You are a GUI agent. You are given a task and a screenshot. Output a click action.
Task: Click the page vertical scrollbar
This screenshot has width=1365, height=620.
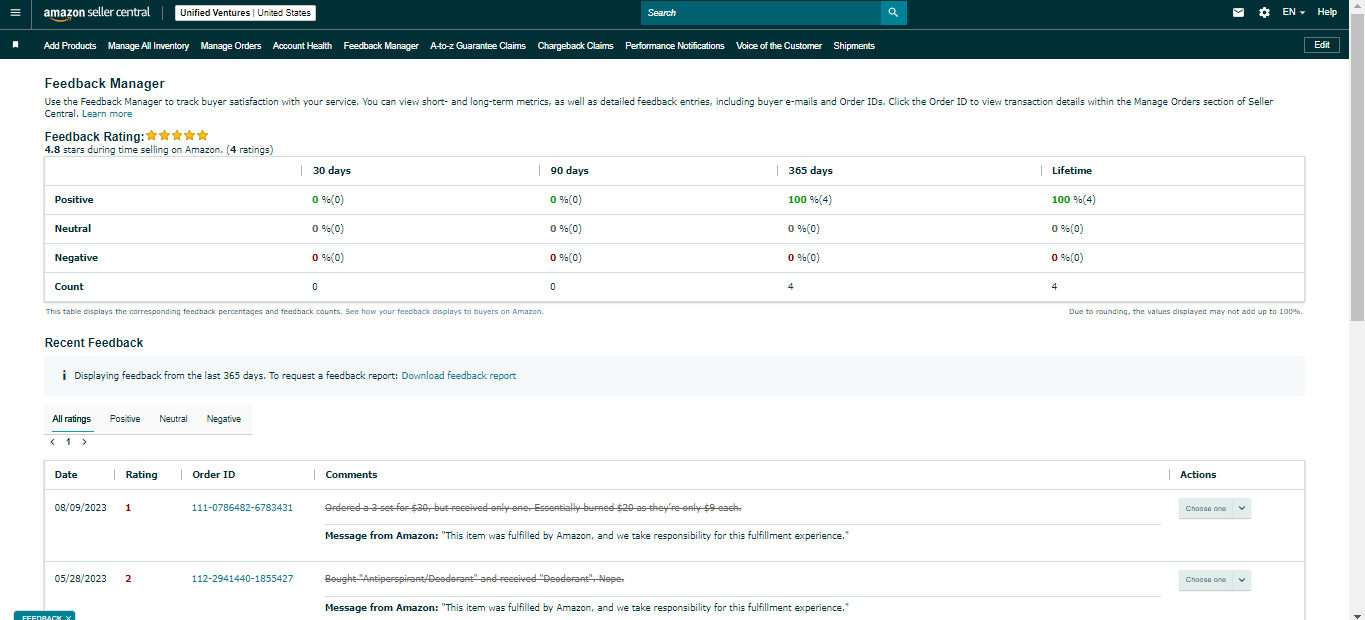pyautogui.click(x=1357, y=310)
